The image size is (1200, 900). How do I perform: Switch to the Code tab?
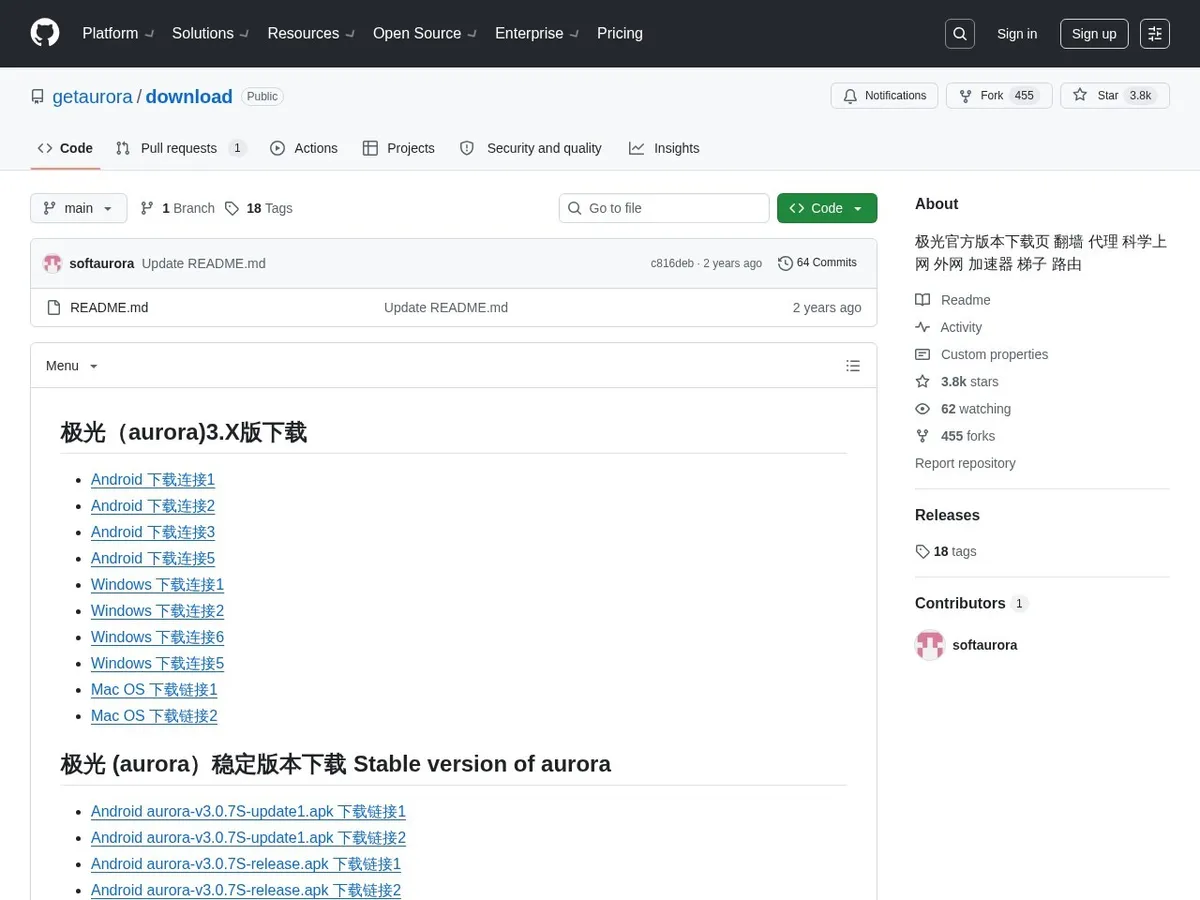tap(65, 148)
